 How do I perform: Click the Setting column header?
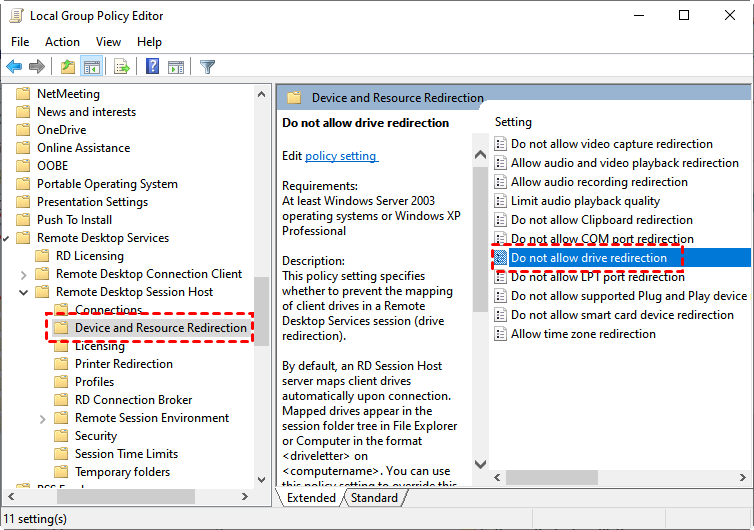pos(513,122)
